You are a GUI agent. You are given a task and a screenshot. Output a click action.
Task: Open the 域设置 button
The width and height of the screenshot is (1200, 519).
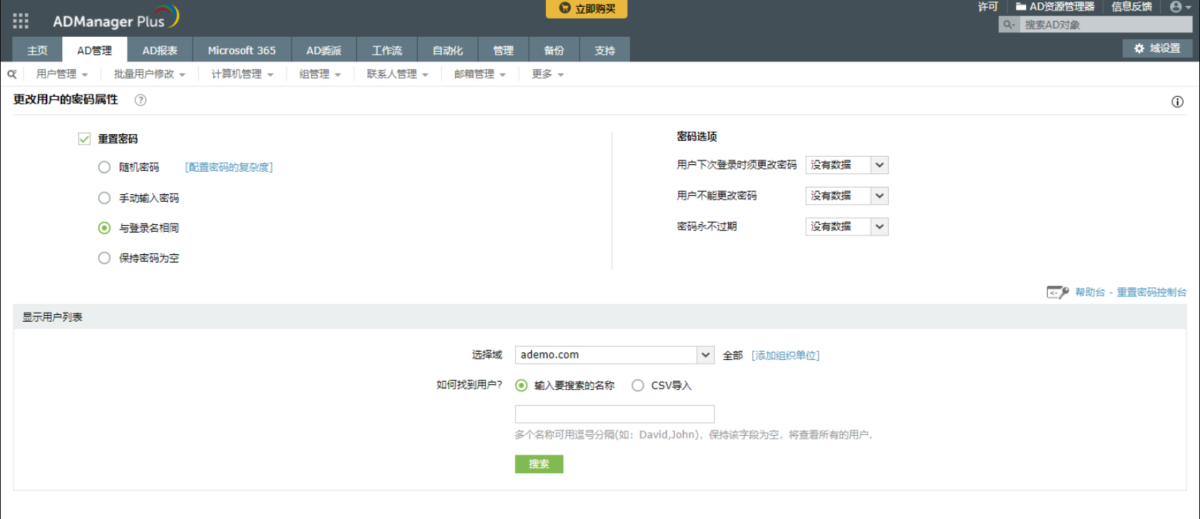click(x=1157, y=48)
